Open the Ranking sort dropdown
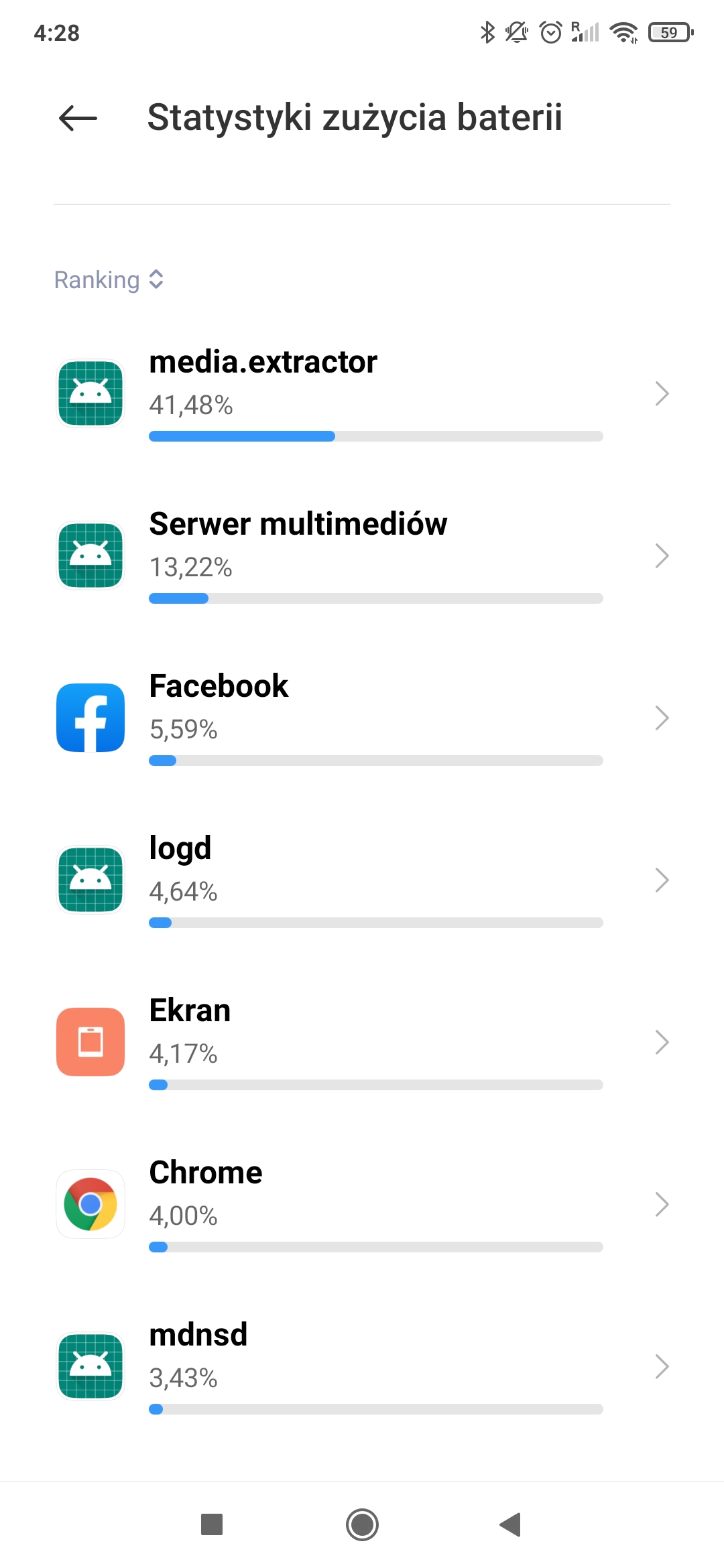 [109, 280]
